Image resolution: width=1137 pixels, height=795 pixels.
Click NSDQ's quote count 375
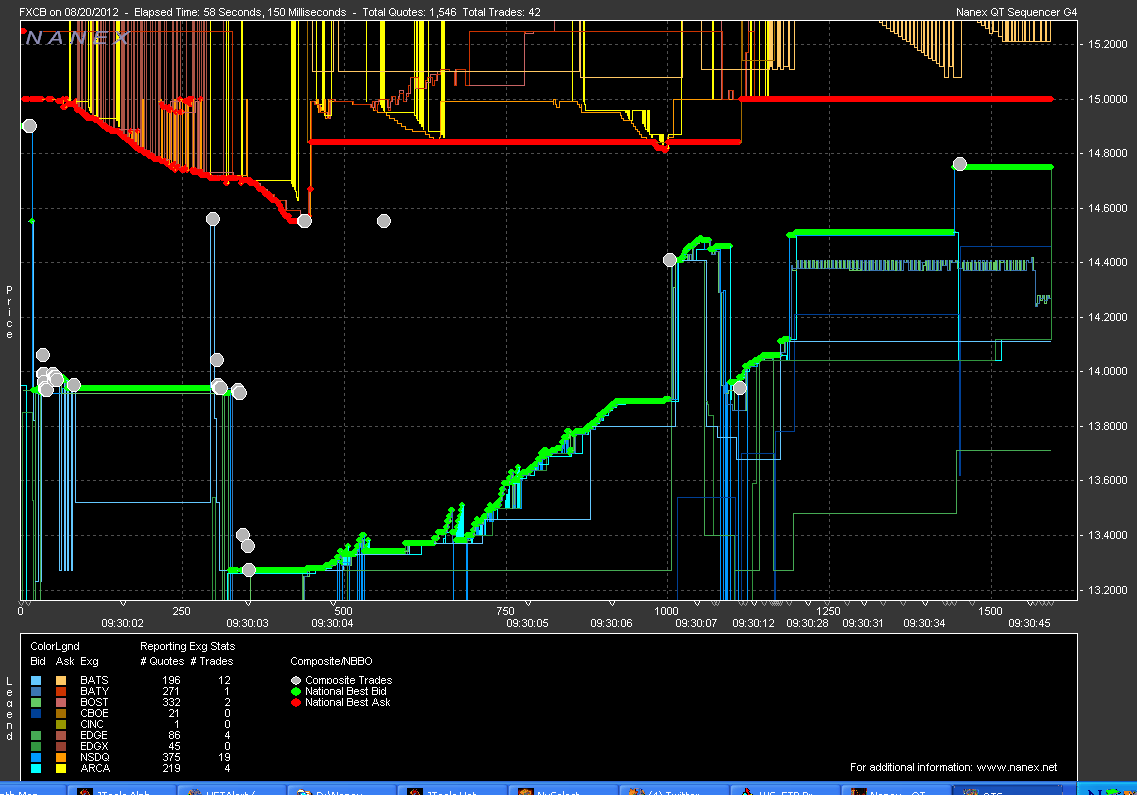[x=171, y=757]
